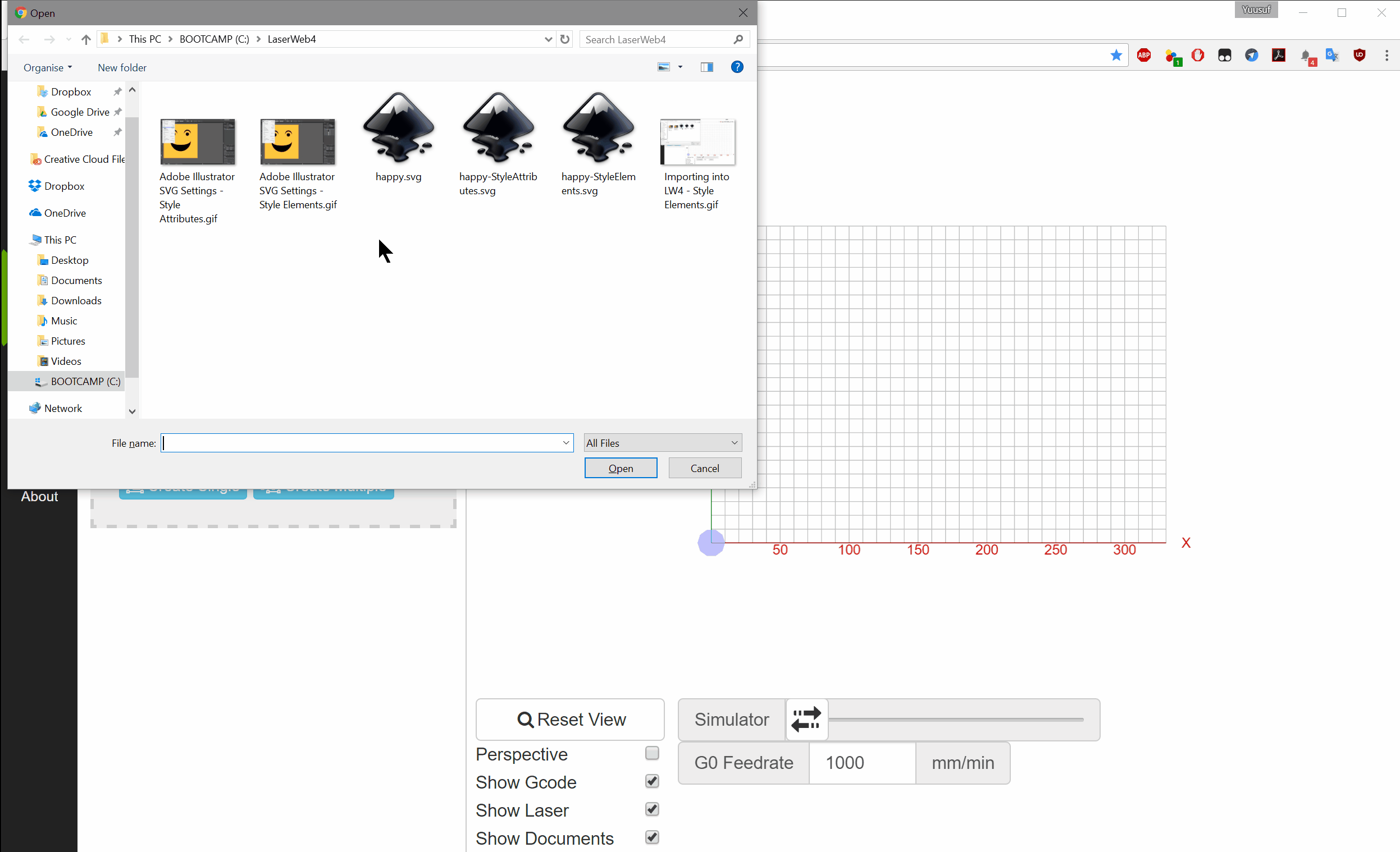Click the Adblock Plus extension icon
Viewport: 1400px width, 852px height.
point(1144,55)
